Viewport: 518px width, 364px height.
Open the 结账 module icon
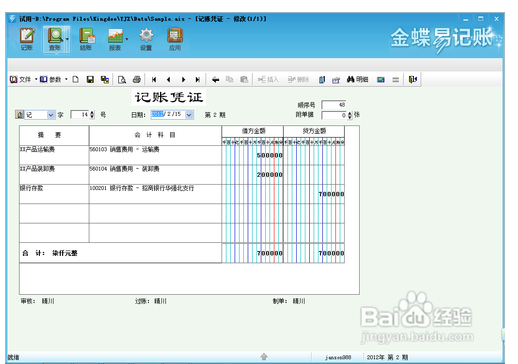tap(86, 39)
